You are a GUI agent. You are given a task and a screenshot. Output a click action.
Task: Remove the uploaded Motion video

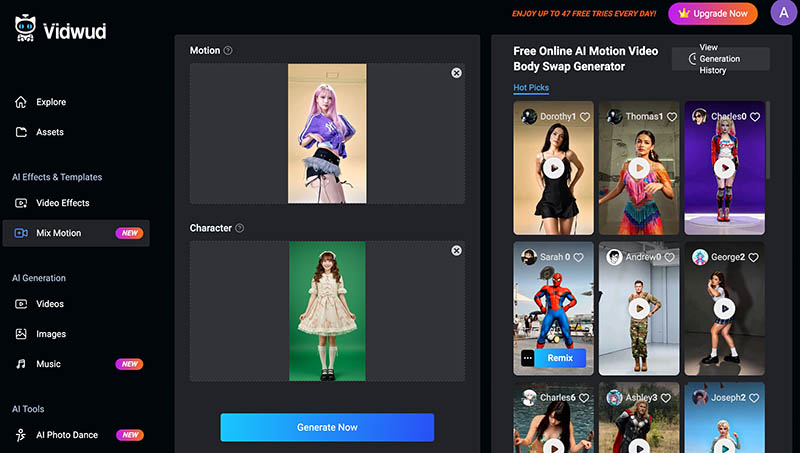[x=456, y=73]
